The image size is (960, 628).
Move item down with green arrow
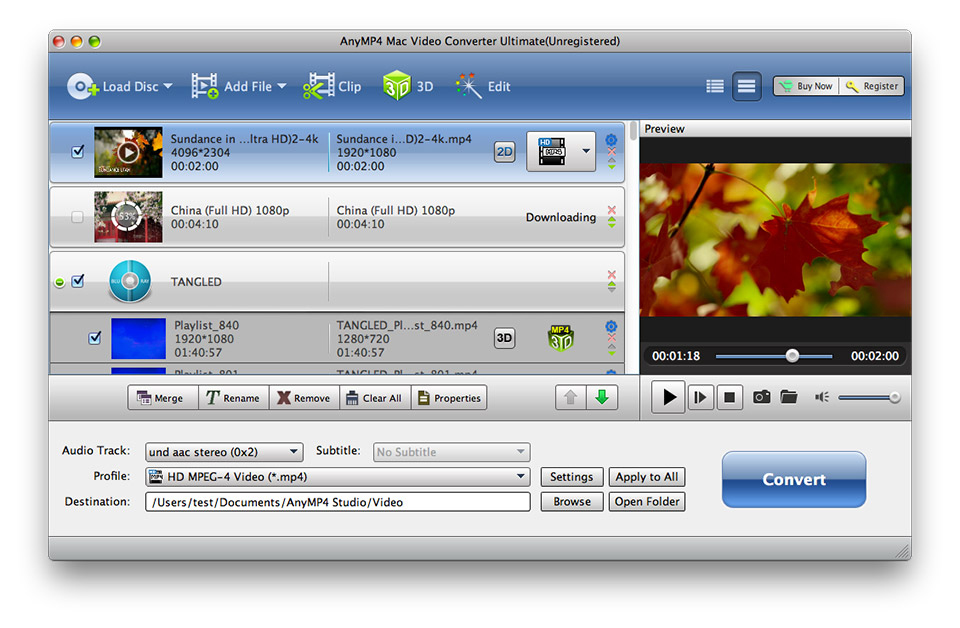(601, 397)
